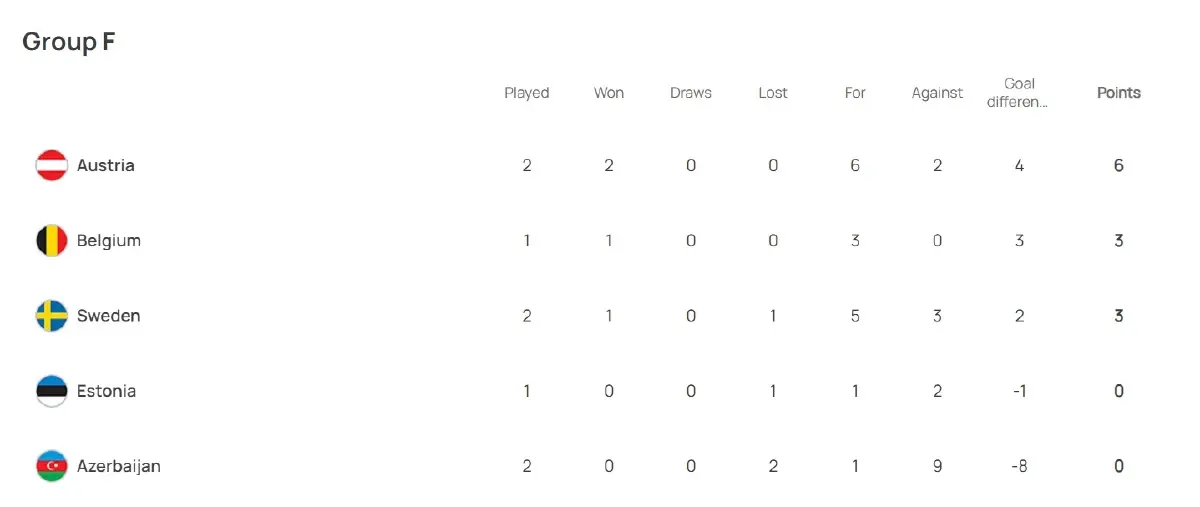1200x507 pixels.
Task: Click the Won column header
Action: point(609,93)
